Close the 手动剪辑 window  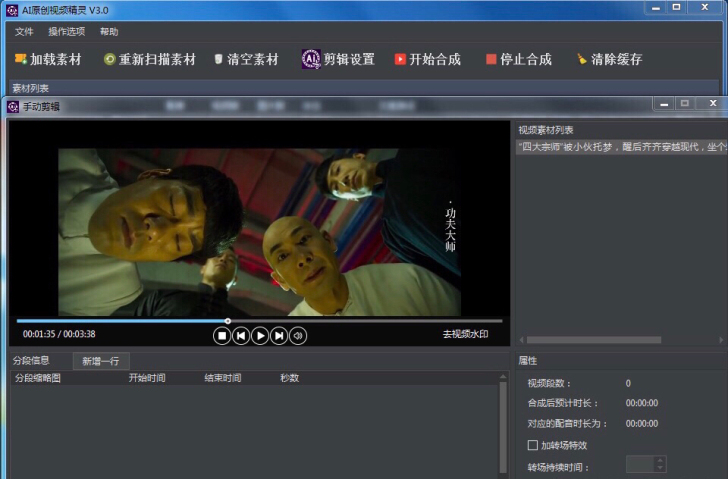click(713, 103)
